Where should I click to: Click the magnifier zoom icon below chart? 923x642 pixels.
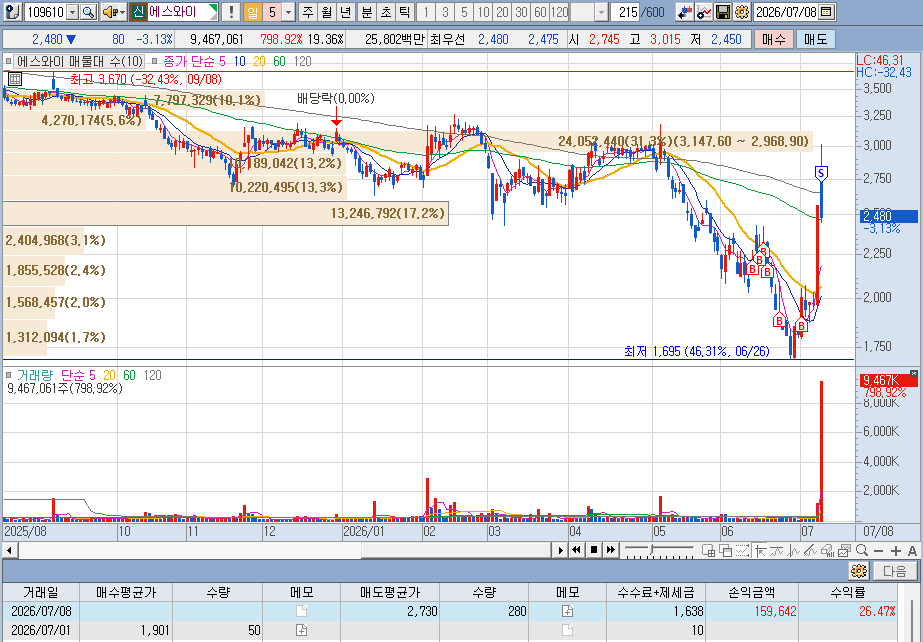862,551
